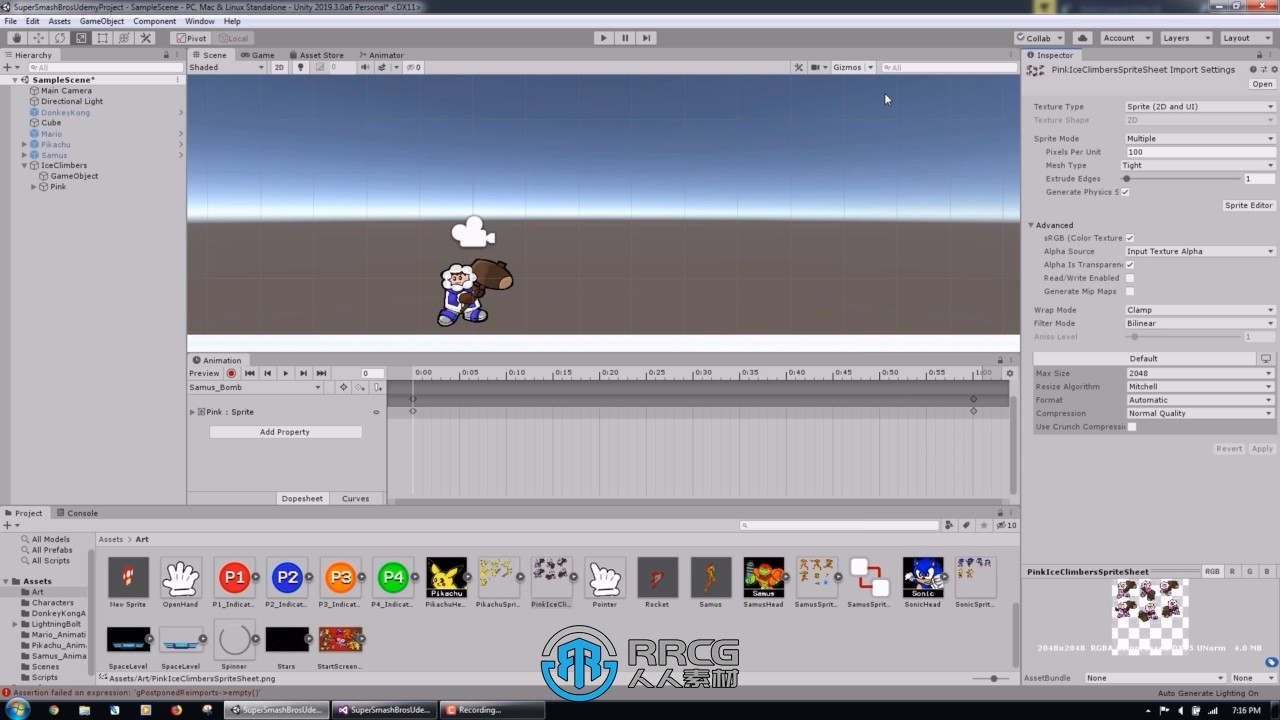Switch Animation view to Curves
Screen dimensions: 1280x720
[x=355, y=498]
